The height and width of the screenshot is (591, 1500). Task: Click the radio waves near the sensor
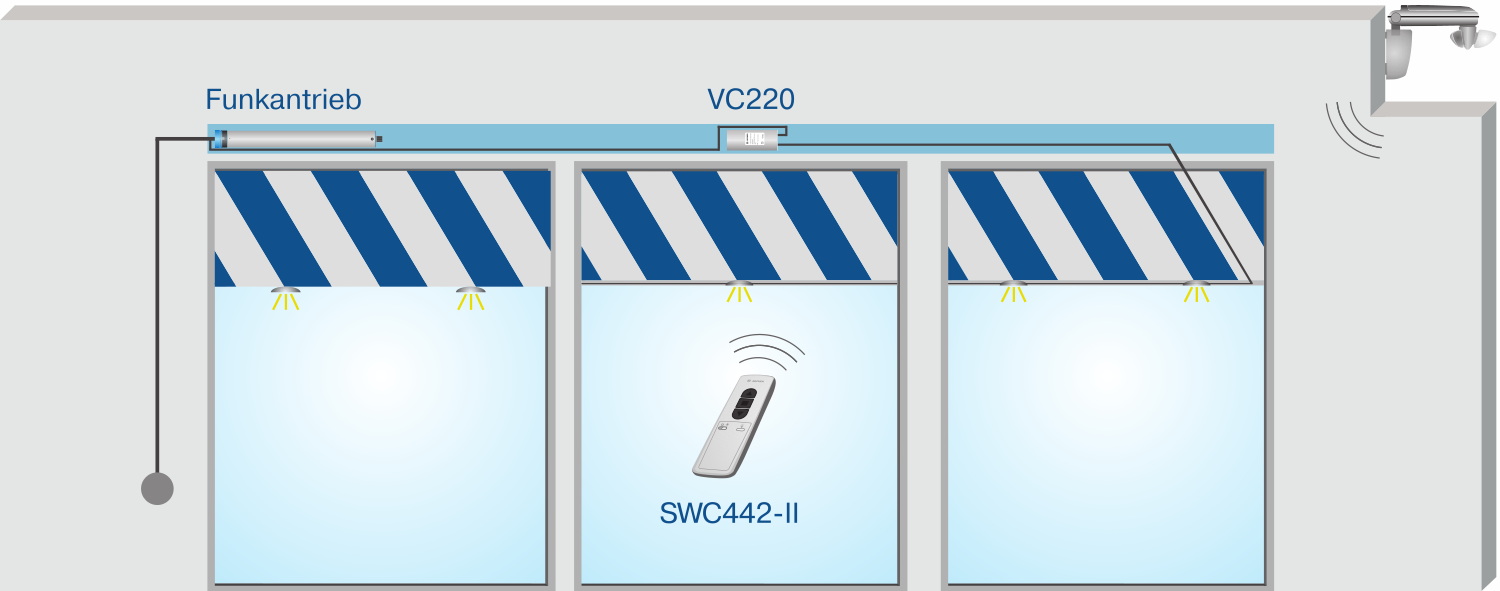click(x=1354, y=128)
